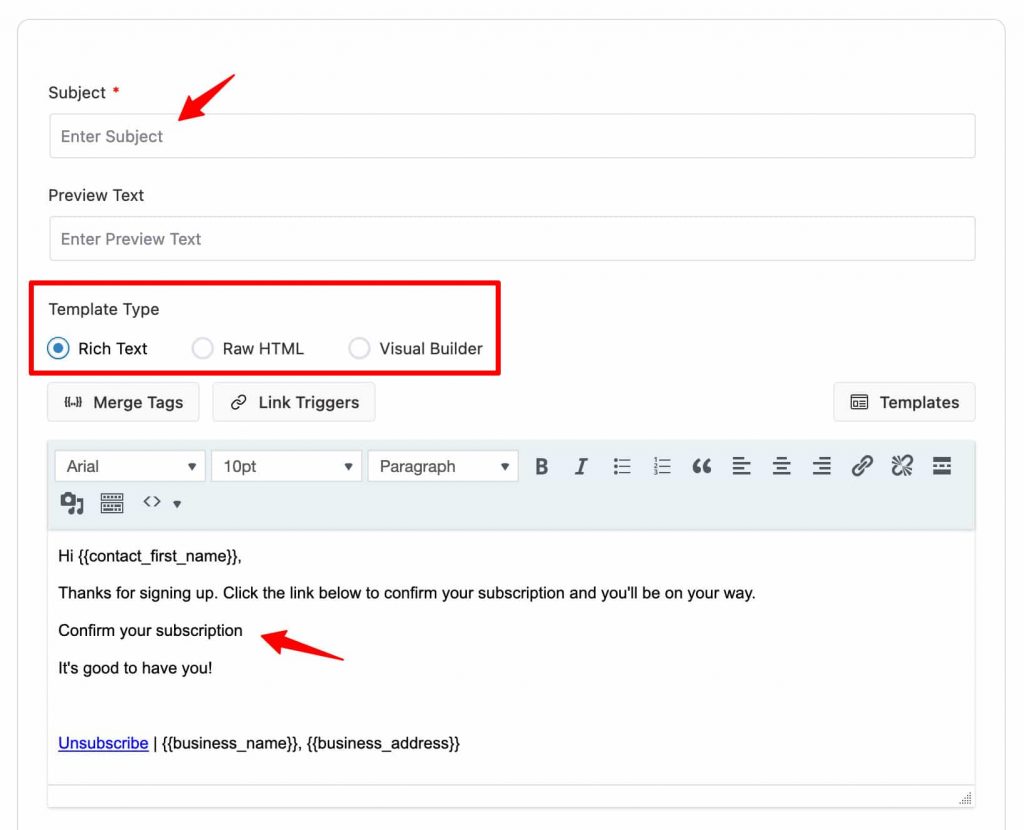Click the "It's good to have you!" line
The width and height of the screenshot is (1024, 830).
[x=135, y=668]
